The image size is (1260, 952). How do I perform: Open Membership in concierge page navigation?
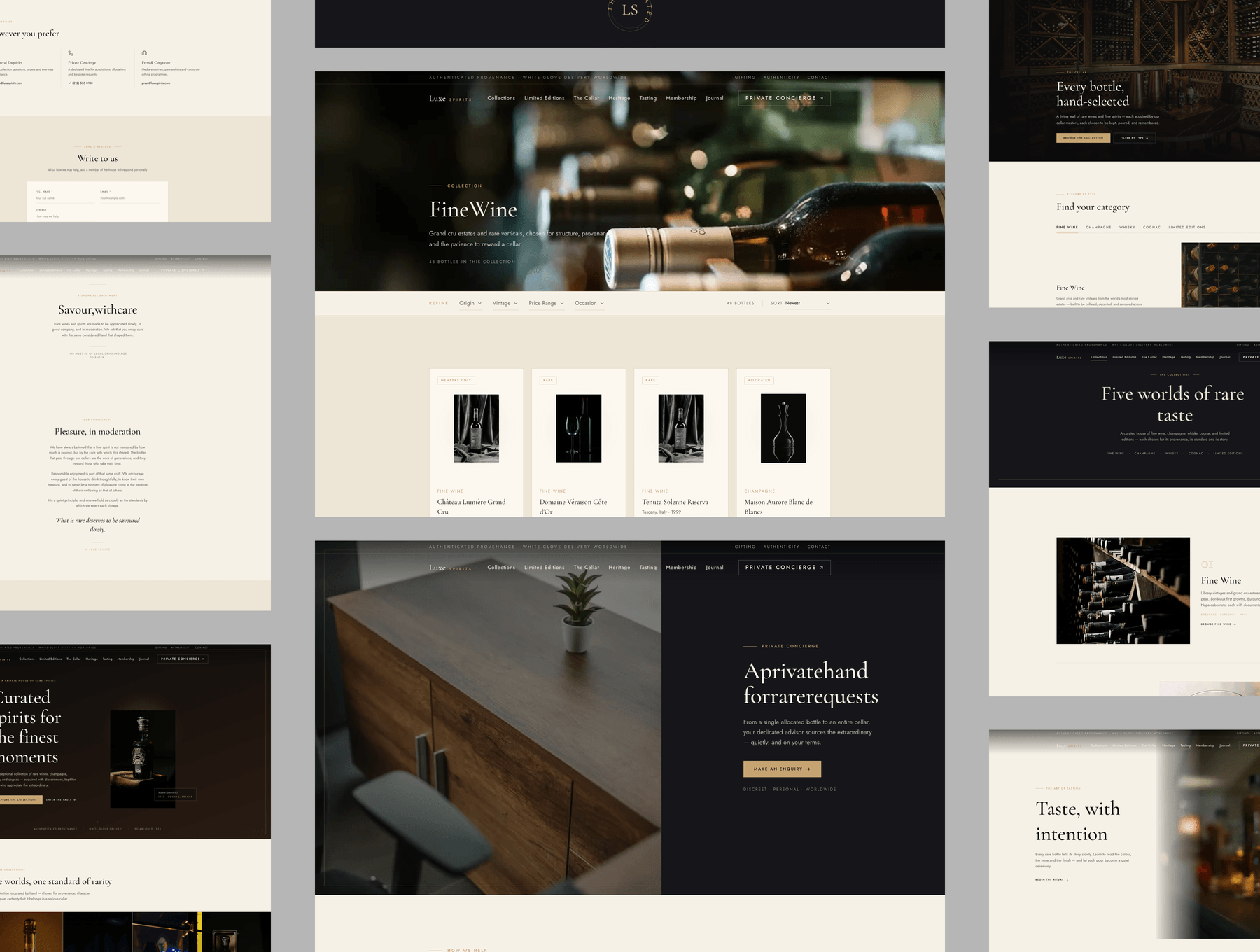click(x=681, y=568)
